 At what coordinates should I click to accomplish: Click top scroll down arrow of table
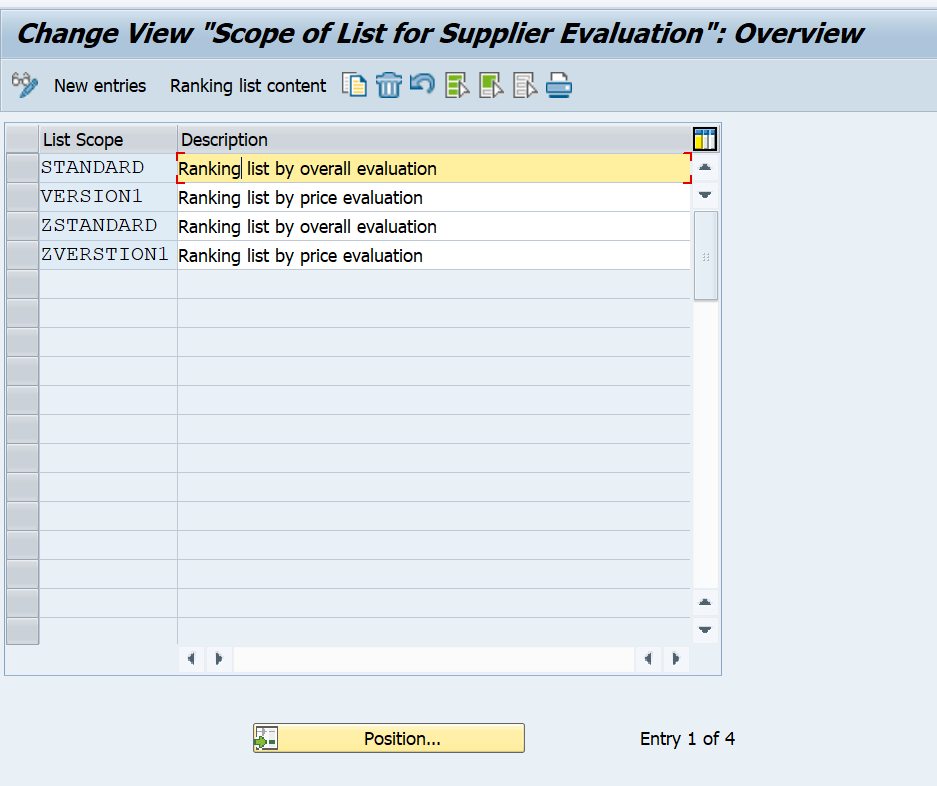705,195
